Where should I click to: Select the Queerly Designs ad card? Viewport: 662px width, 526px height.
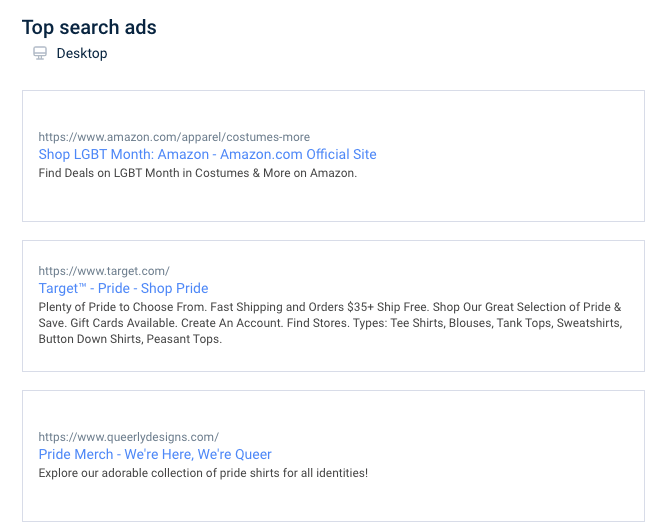click(334, 456)
